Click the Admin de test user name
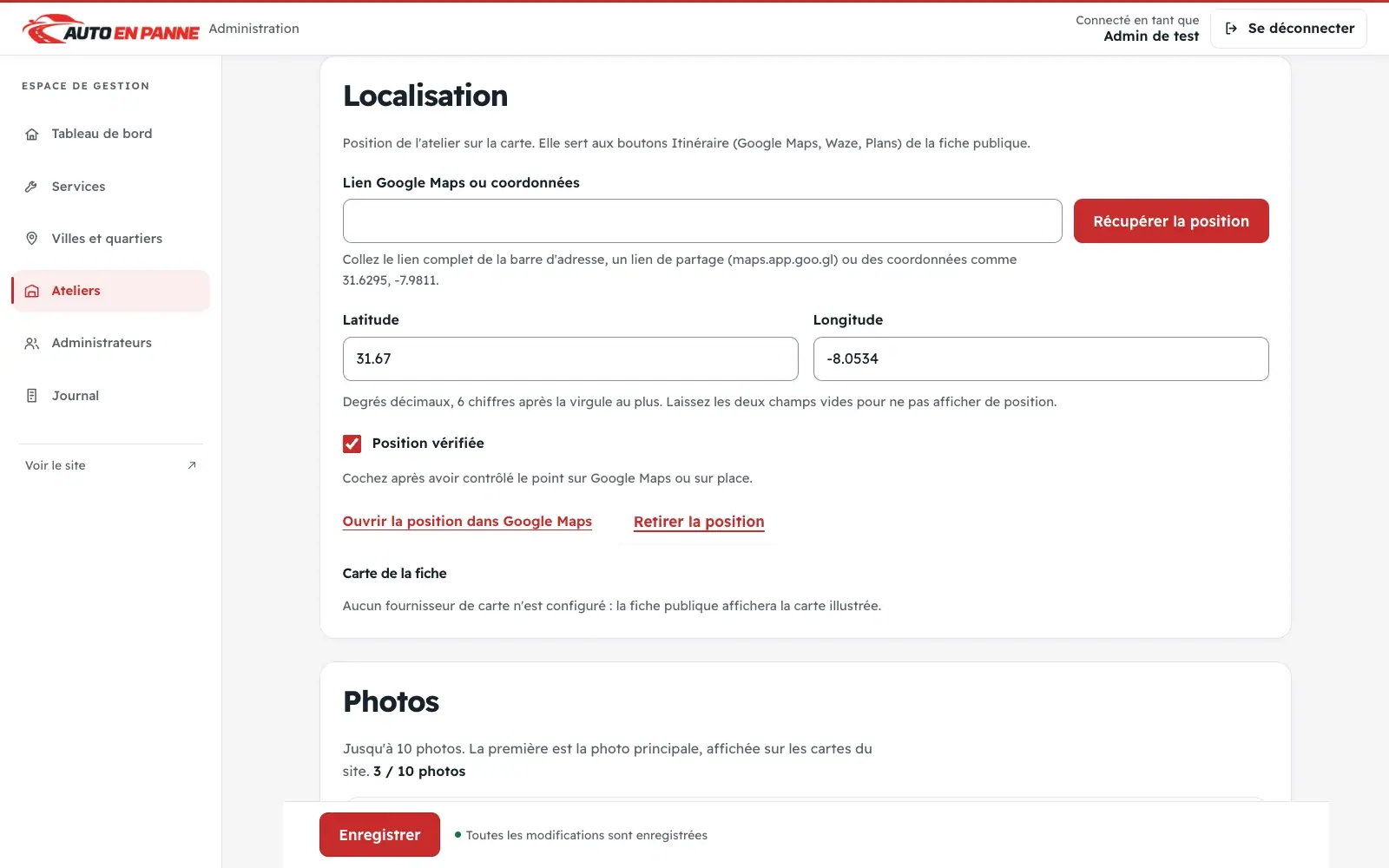The height and width of the screenshot is (868, 1389). click(x=1151, y=36)
